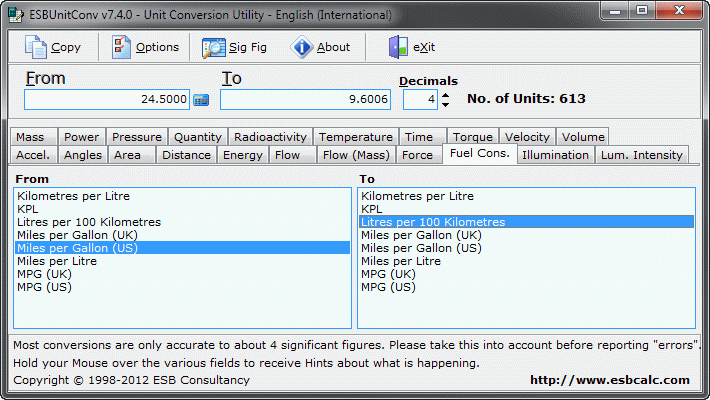
Task: Click the From value input field
Action: [105, 100]
